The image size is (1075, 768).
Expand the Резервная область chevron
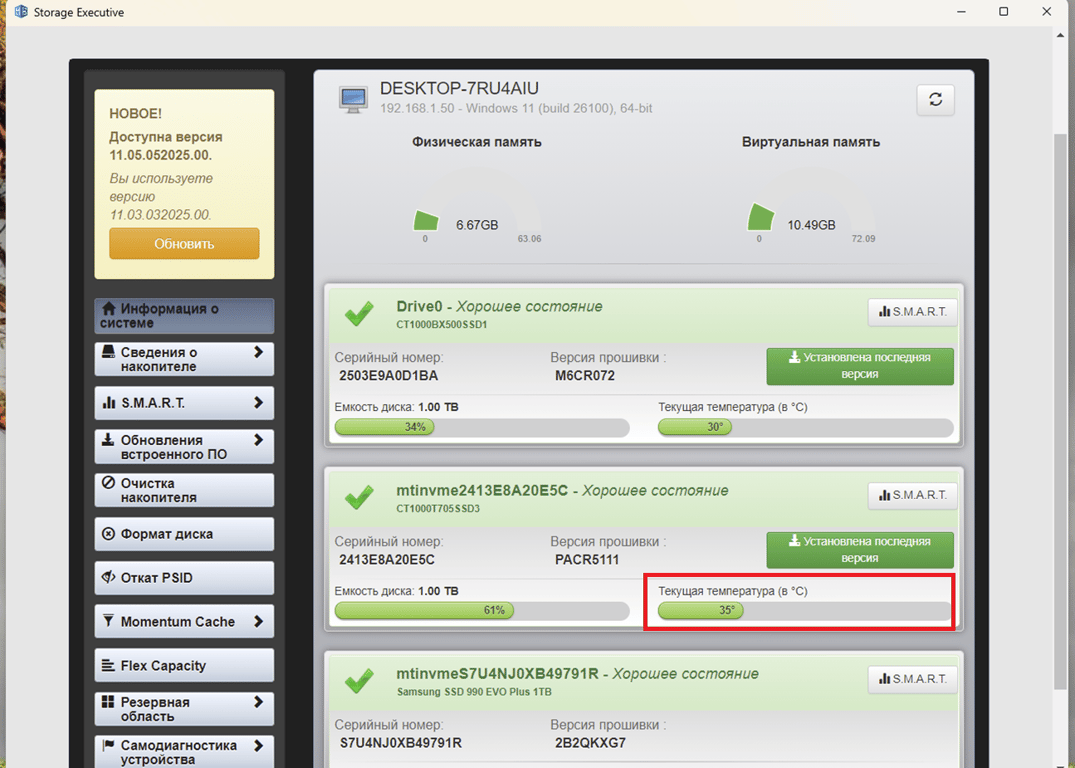(258, 703)
